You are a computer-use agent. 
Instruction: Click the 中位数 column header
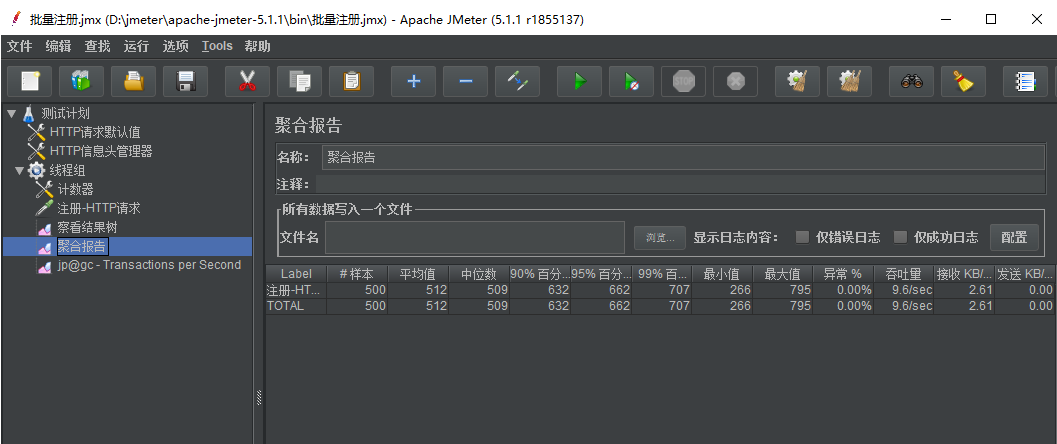coord(479,274)
